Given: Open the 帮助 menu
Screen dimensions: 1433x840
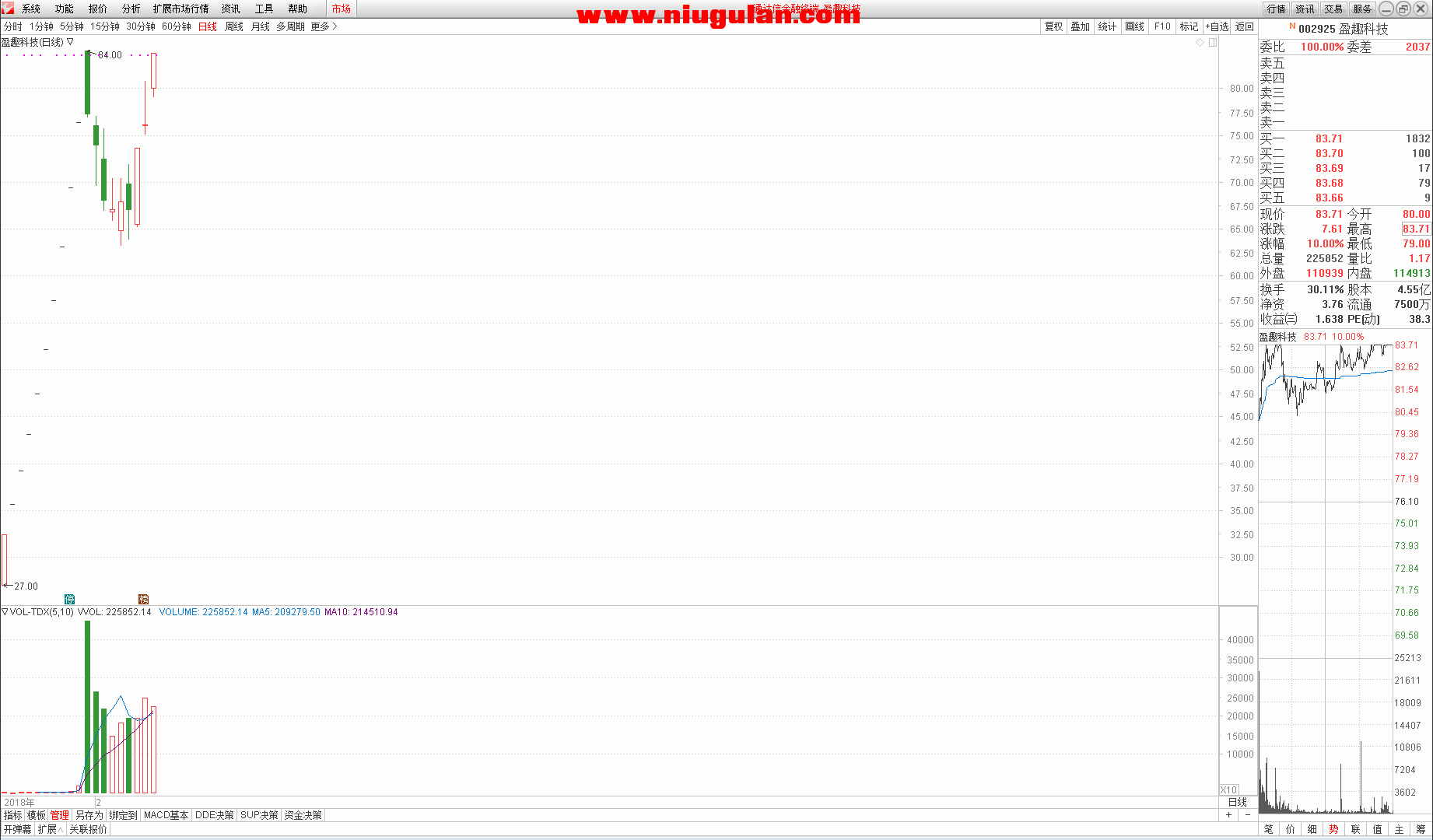Looking at the screenshot, I should click(x=298, y=9).
